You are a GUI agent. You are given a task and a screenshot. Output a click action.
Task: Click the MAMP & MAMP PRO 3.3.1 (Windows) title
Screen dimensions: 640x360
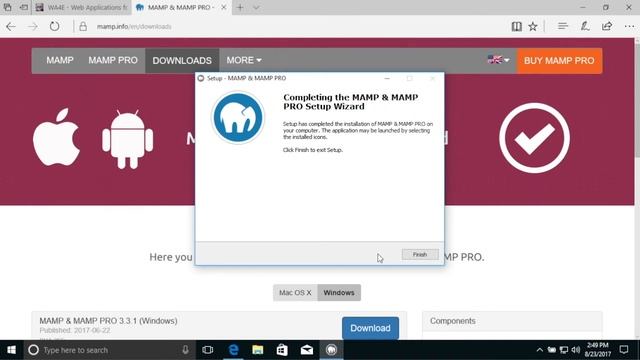pyautogui.click(x=108, y=321)
